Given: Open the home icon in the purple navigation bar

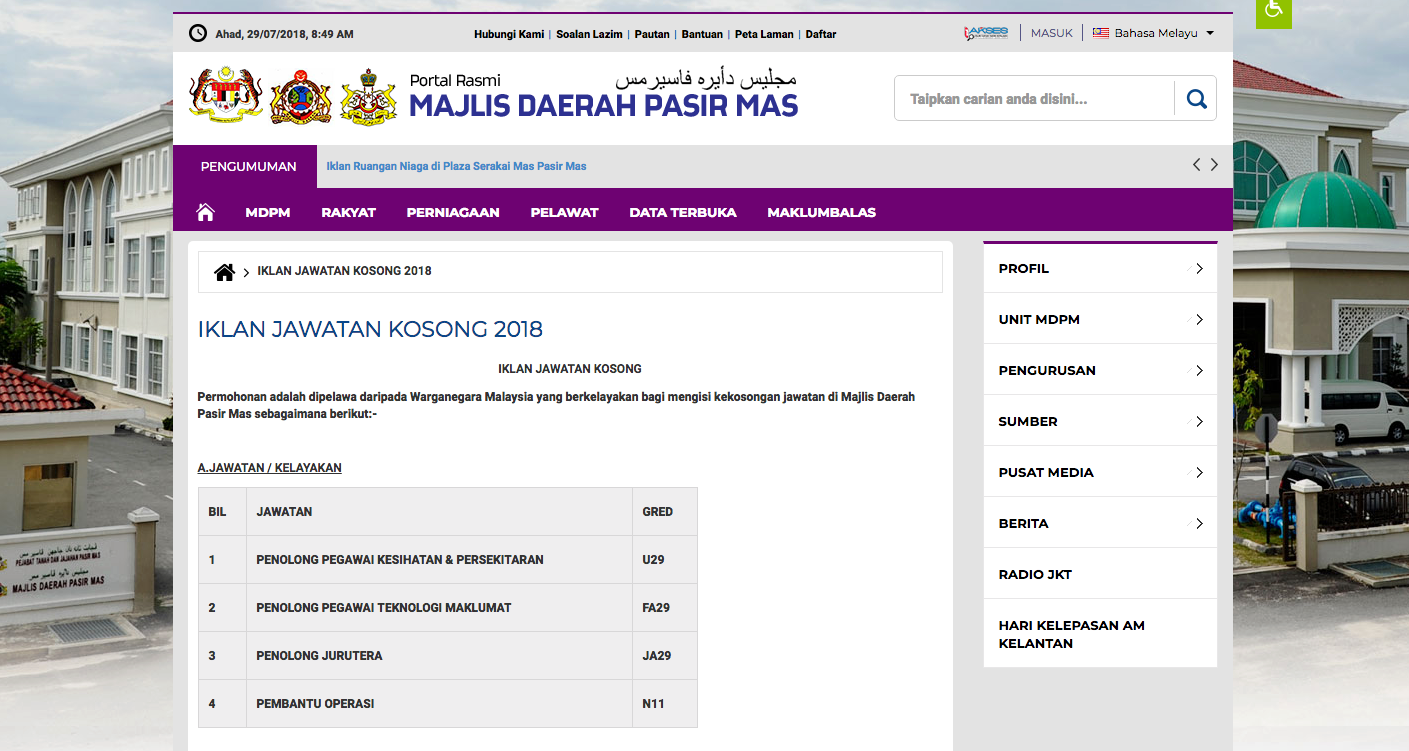Looking at the screenshot, I should pos(206,212).
